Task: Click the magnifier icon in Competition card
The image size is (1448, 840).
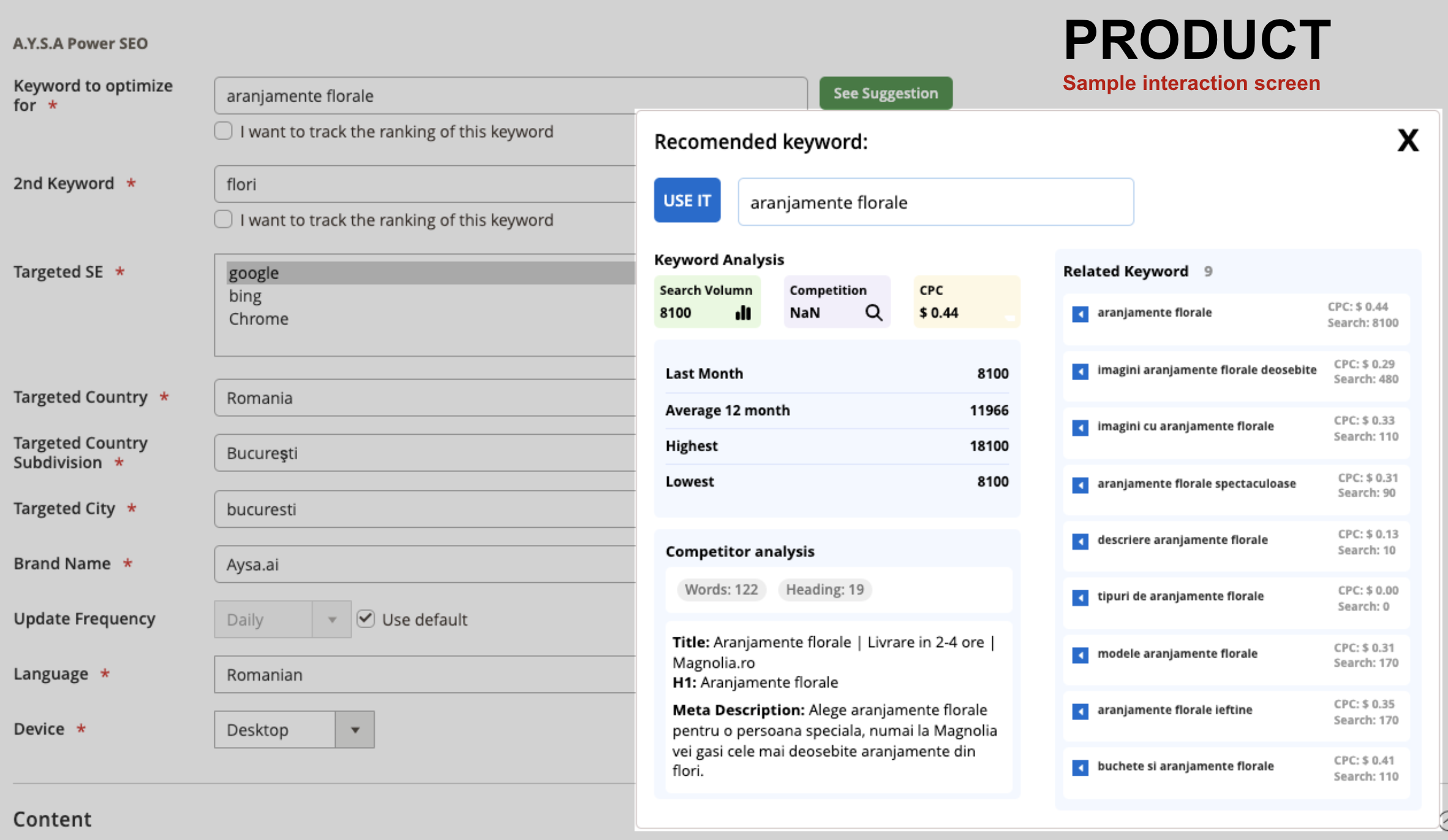Action: pos(873,313)
